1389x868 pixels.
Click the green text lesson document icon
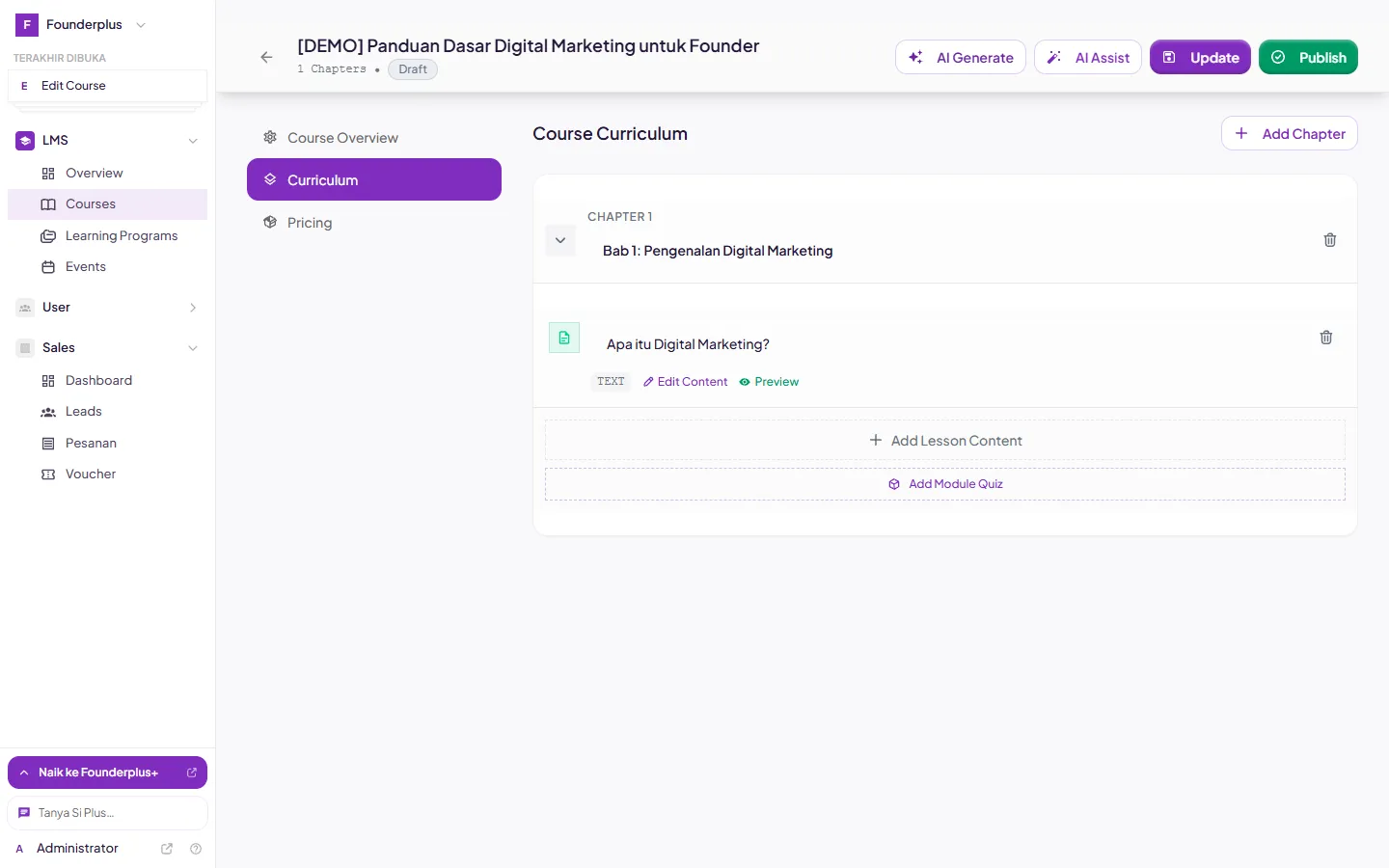tap(564, 338)
